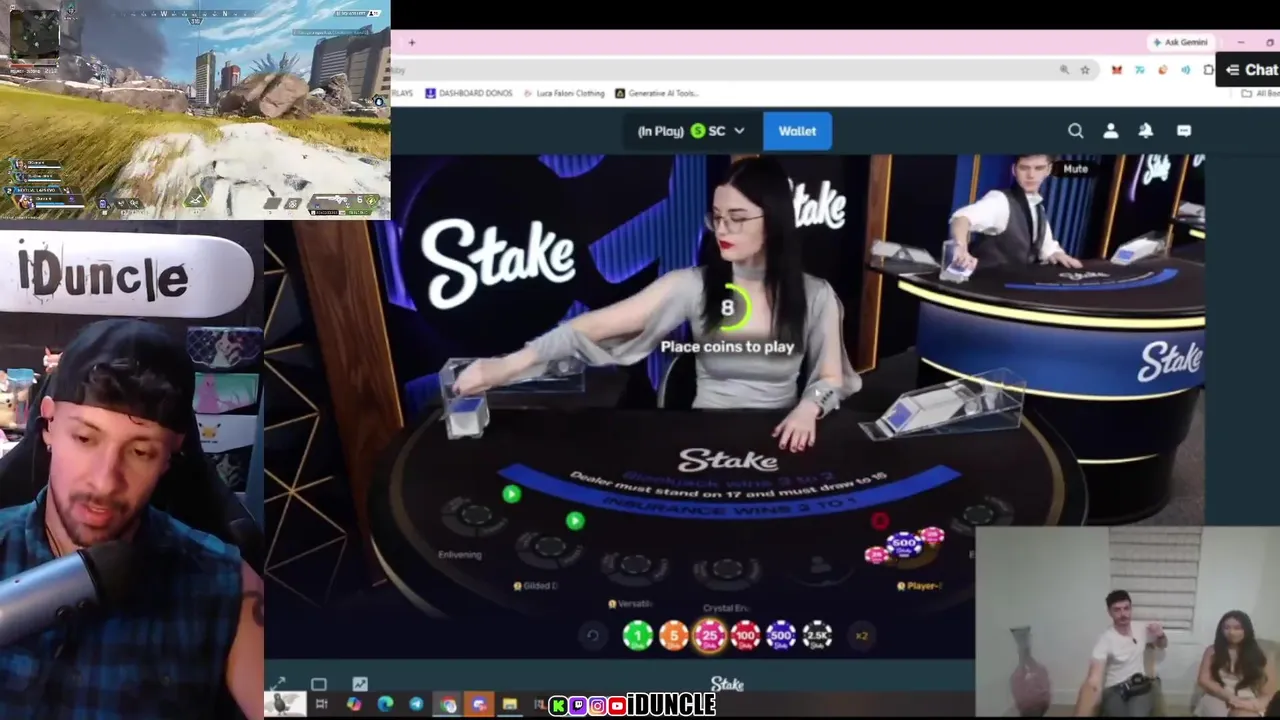Place a bet on the Crystal seat
Viewport: 1280px width, 720px height.
(x=727, y=570)
